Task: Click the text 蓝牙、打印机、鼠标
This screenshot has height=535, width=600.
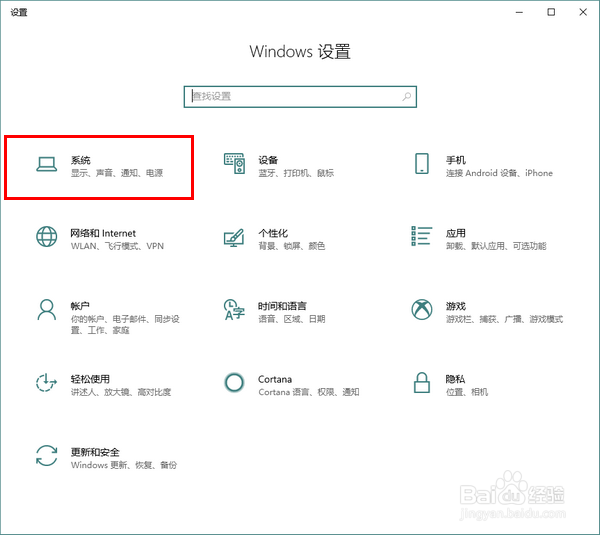Action: (x=296, y=173)
